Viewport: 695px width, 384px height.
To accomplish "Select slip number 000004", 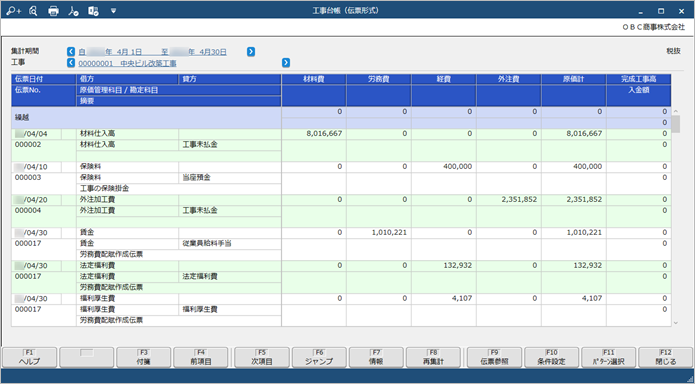I will click(x=28, y=210).
